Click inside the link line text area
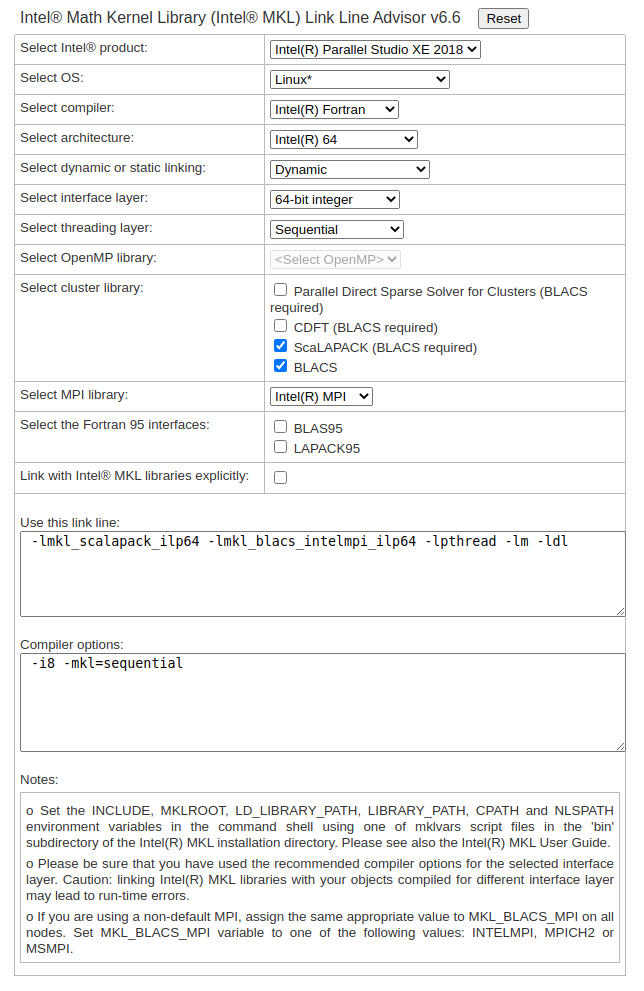Screen dimensions: 644x991 (x=323, y=574)
